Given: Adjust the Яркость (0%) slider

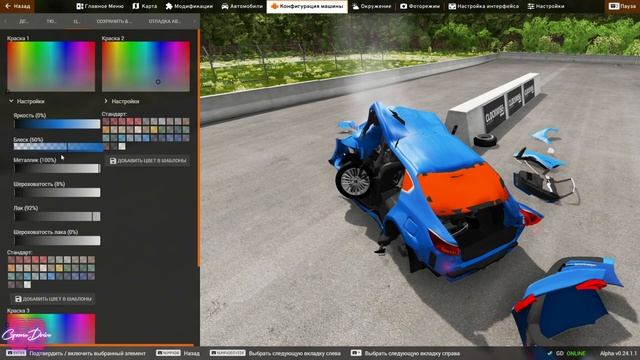Looking at the screenshot, I should [57, 124].
